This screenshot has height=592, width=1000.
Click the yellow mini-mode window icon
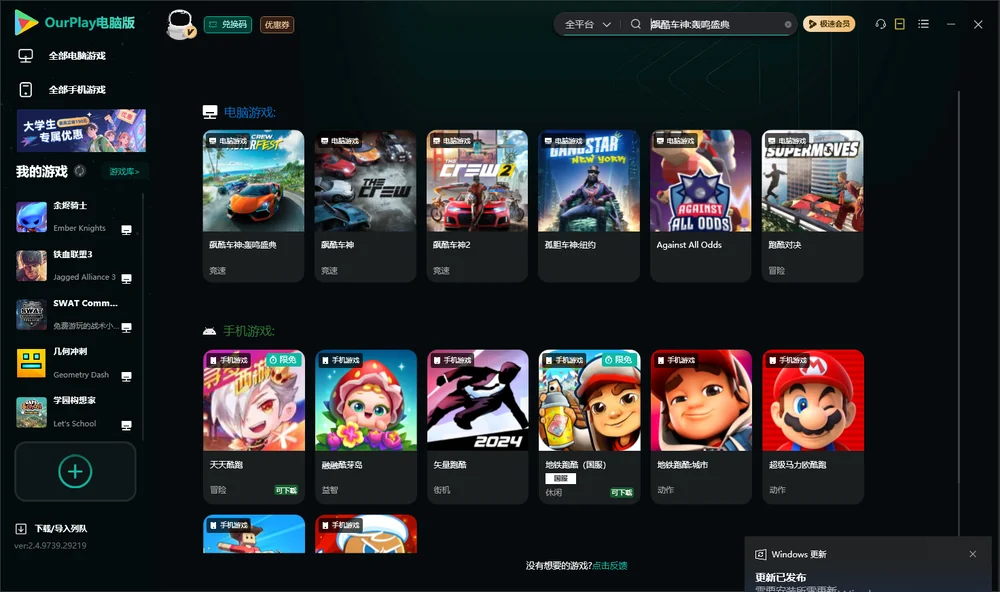pos(900,24)
